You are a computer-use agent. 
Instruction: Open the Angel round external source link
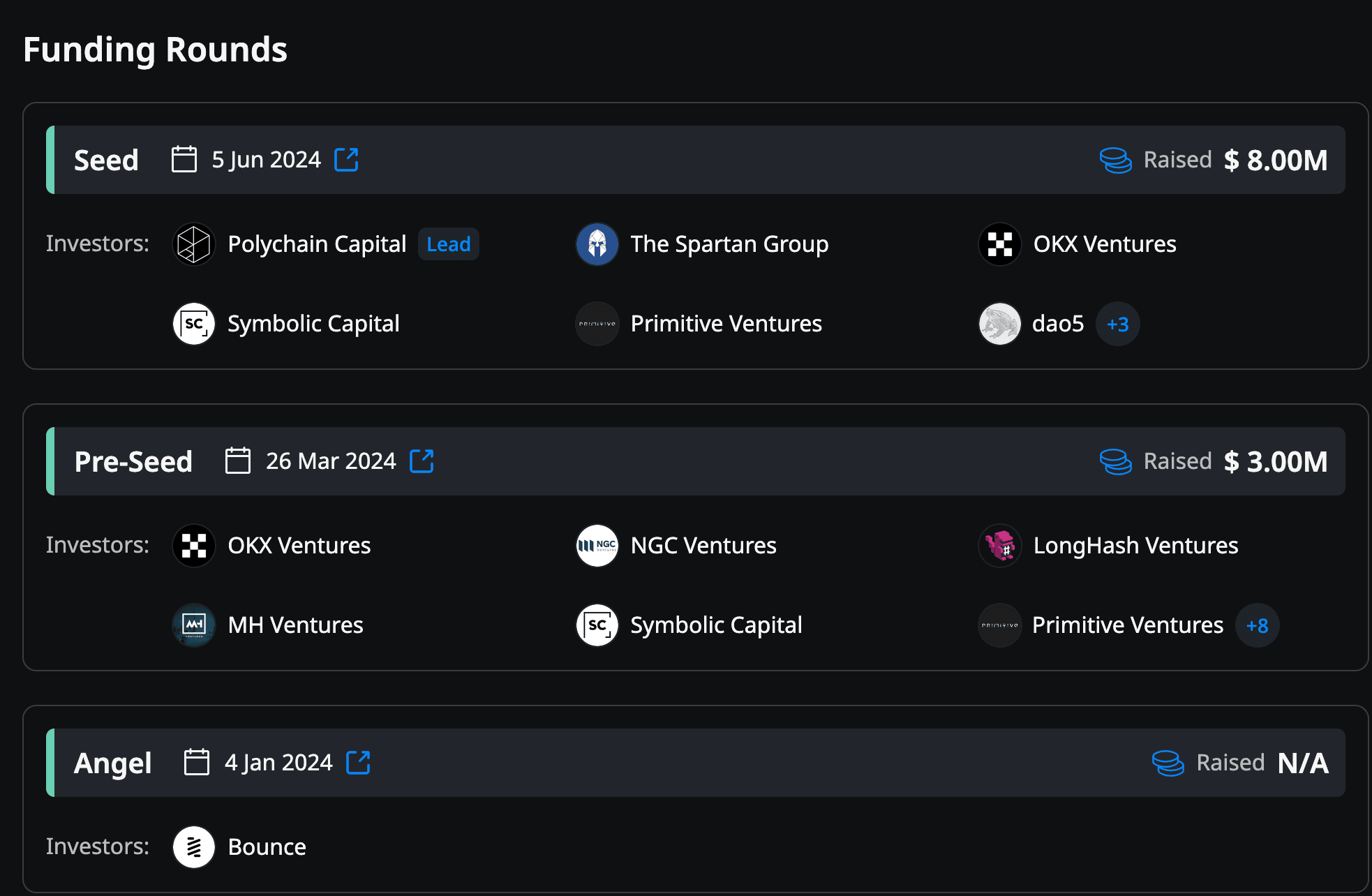point(358,763)
